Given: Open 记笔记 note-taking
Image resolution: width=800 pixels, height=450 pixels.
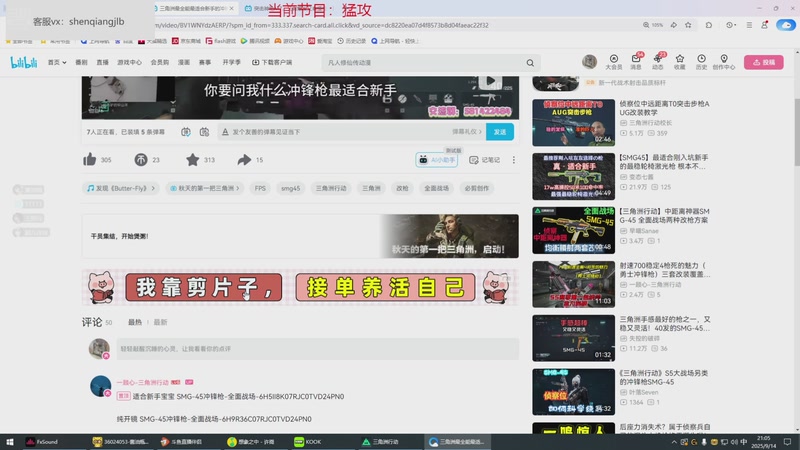Looking at the screenshot, I should [x=485, y=160].
